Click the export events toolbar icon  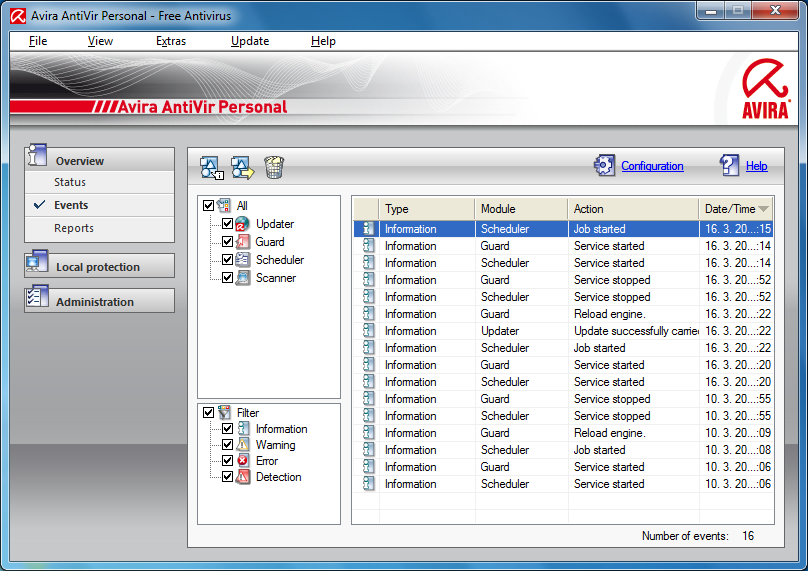(x=242, y=167)
